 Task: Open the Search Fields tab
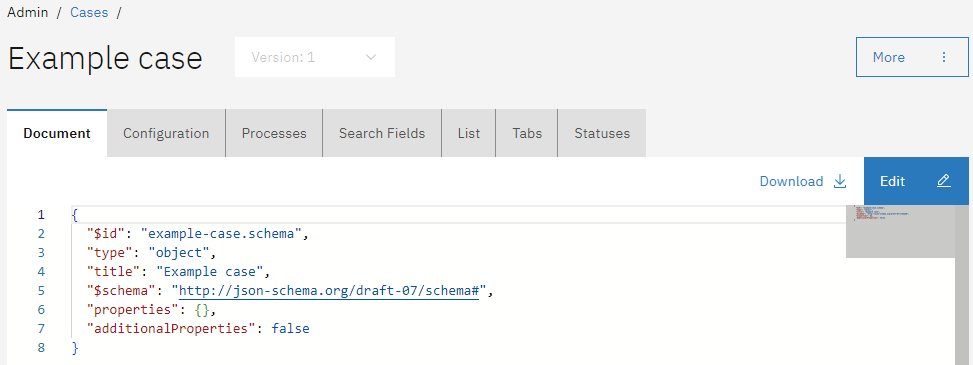tap(382, 133)
